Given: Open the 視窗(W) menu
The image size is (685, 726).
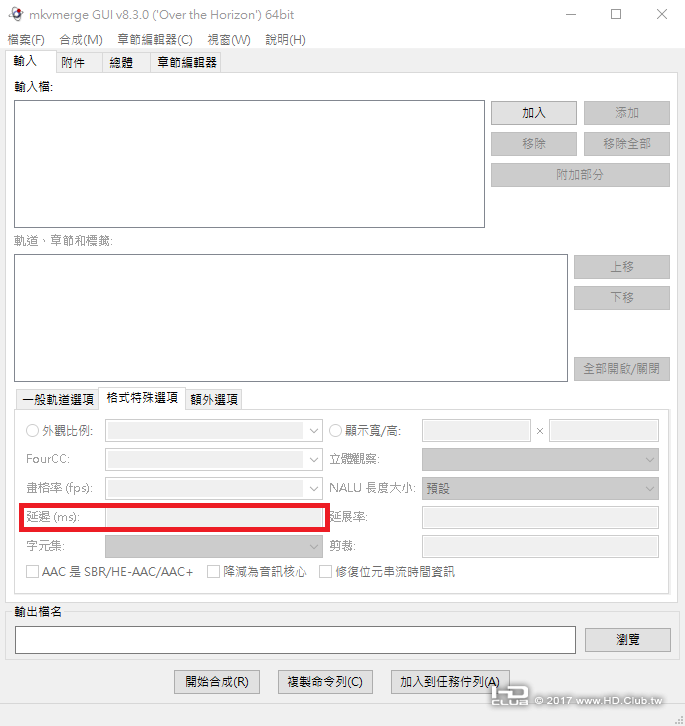Looking at the screenshot, I should click(229, 40).
